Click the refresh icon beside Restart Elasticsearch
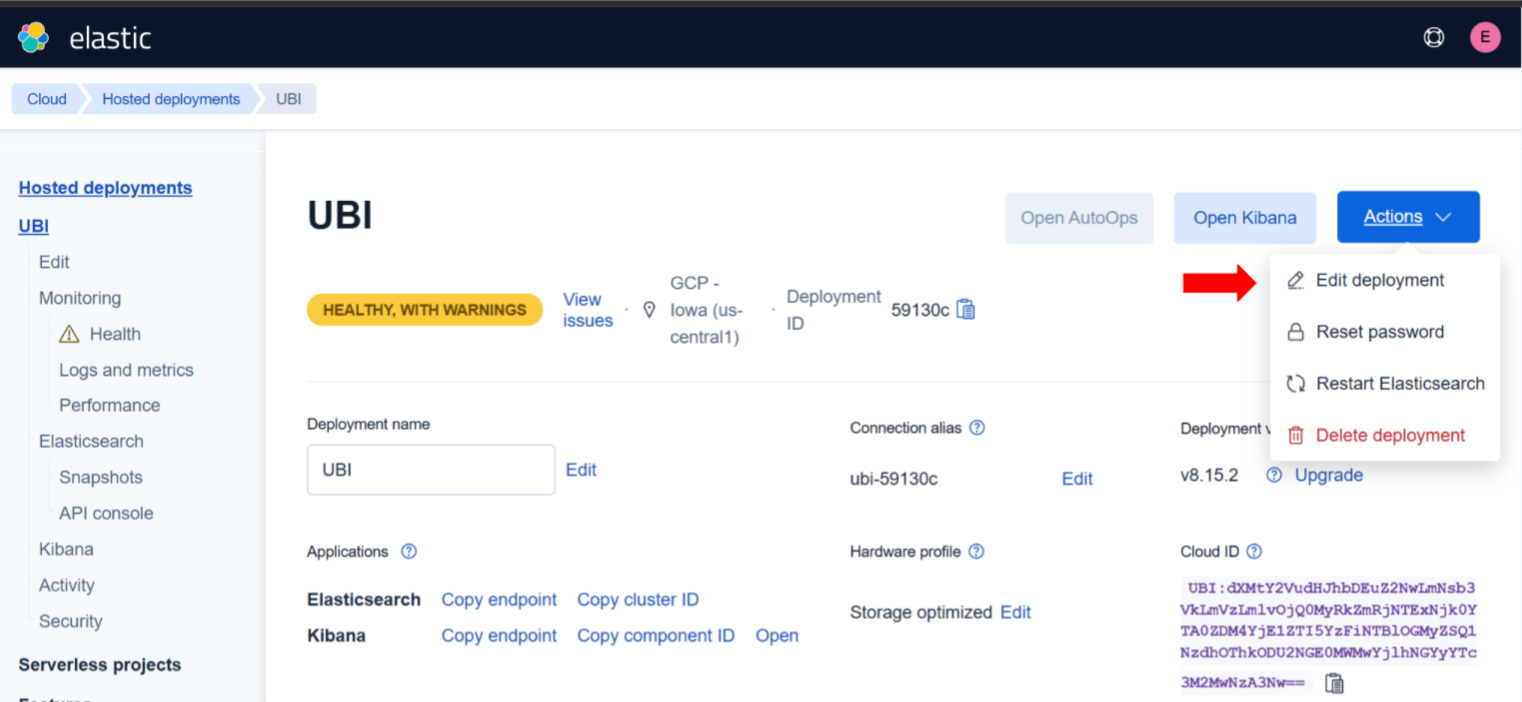The image size is (1522, 702). coord(1295,384)
